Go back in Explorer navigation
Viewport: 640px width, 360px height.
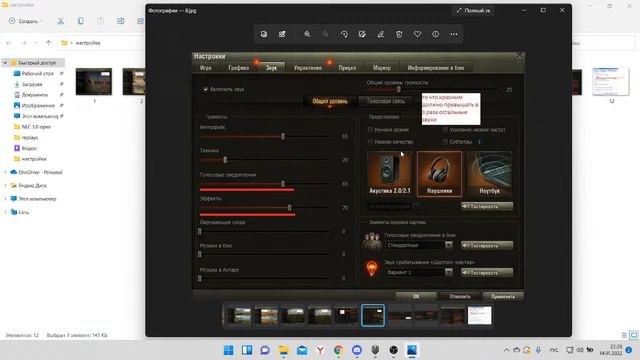click(9, 43)
